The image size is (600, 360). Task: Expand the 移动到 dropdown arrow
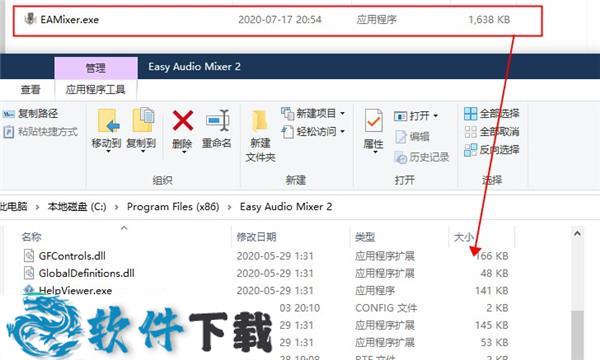click(108, 151)
